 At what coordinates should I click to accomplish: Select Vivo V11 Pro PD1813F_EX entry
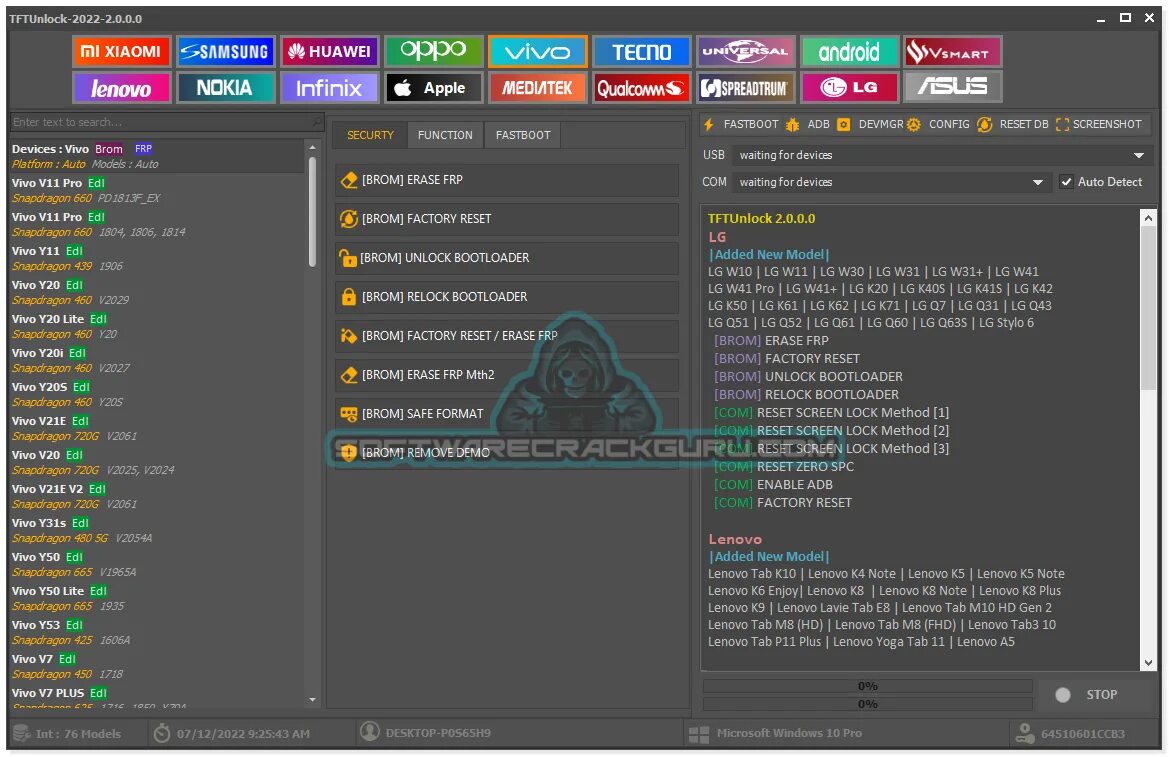pyautogui.click(x=157, y=190)
